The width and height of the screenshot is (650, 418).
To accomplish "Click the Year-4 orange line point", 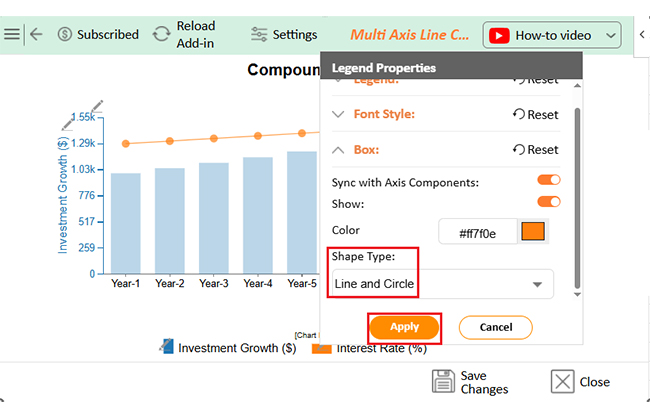I will pos(258,136).
